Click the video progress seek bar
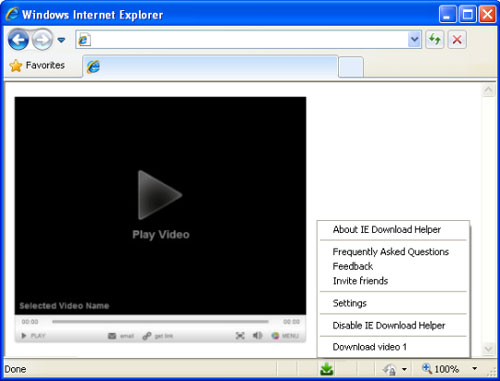The width and height of the screenshot is (500, 381). [160, 322]
